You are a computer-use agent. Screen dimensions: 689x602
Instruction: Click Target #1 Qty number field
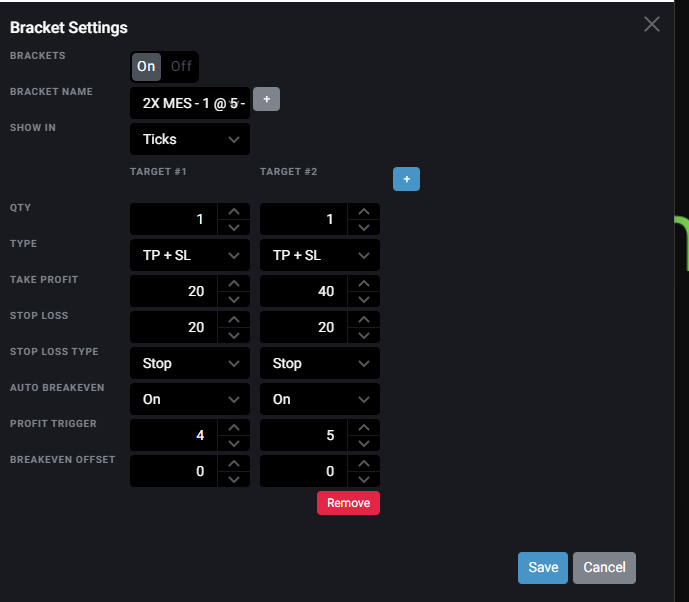[x=174, y=219]
